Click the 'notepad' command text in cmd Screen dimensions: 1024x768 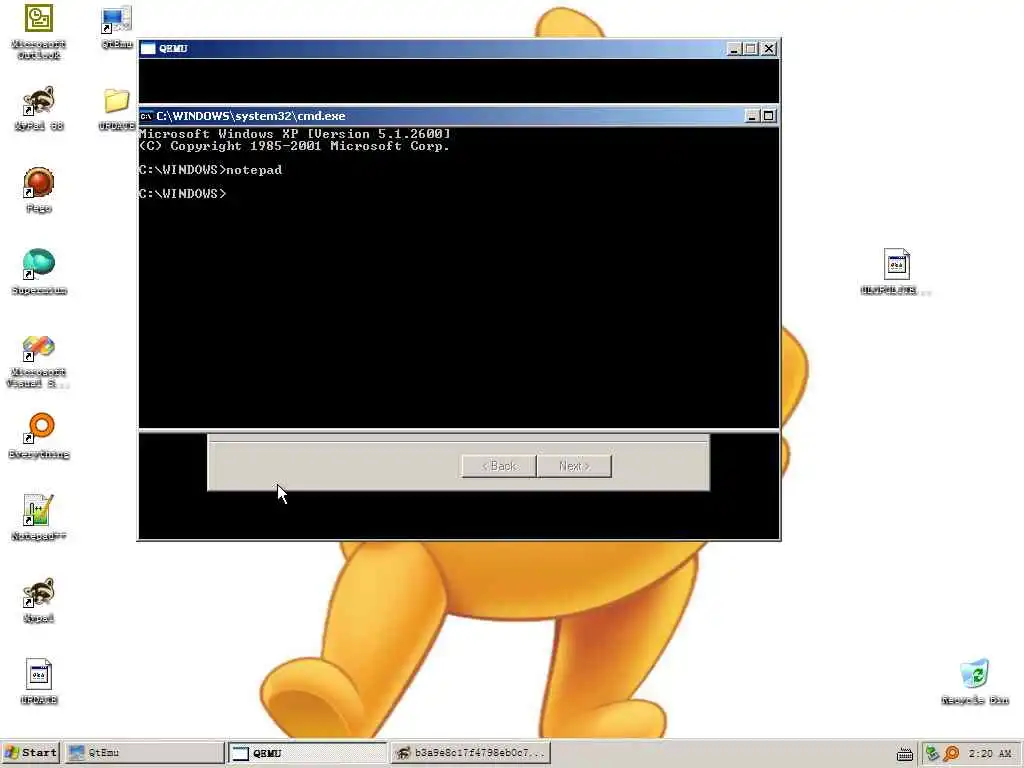tap(254, 170)
